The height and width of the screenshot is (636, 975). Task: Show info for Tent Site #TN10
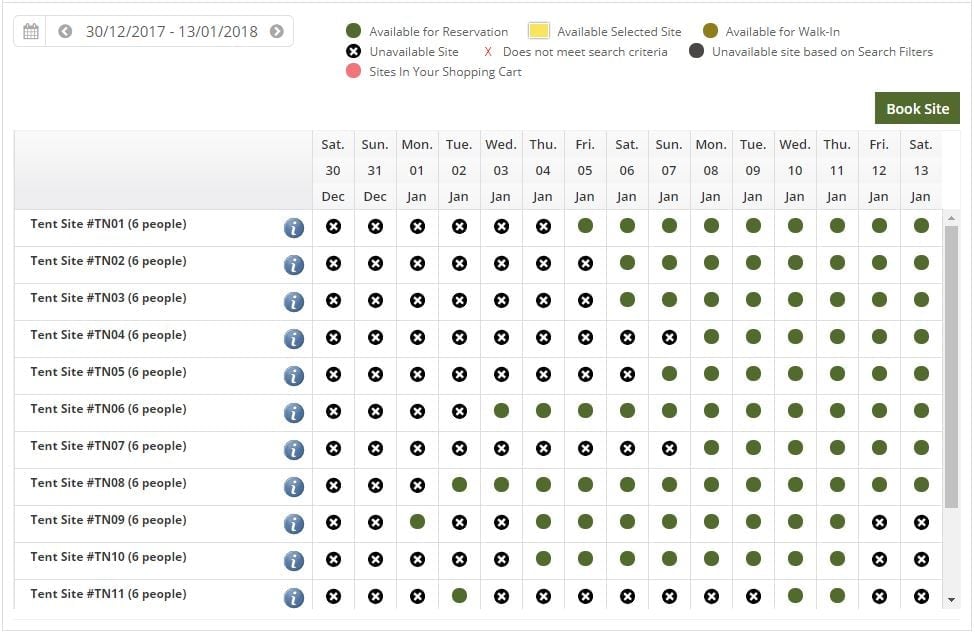click(293, 561)
